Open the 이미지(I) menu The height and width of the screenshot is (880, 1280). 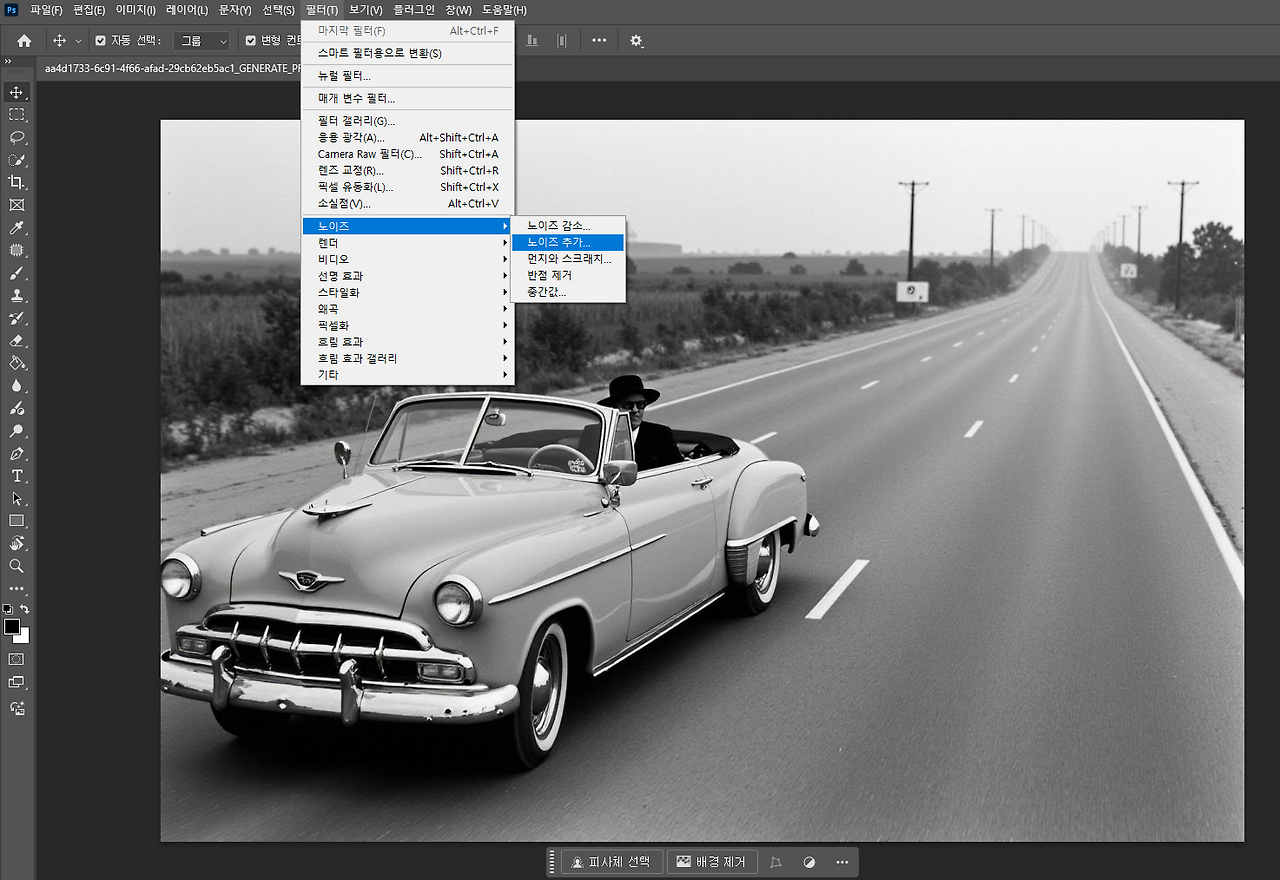pos(135,10)
